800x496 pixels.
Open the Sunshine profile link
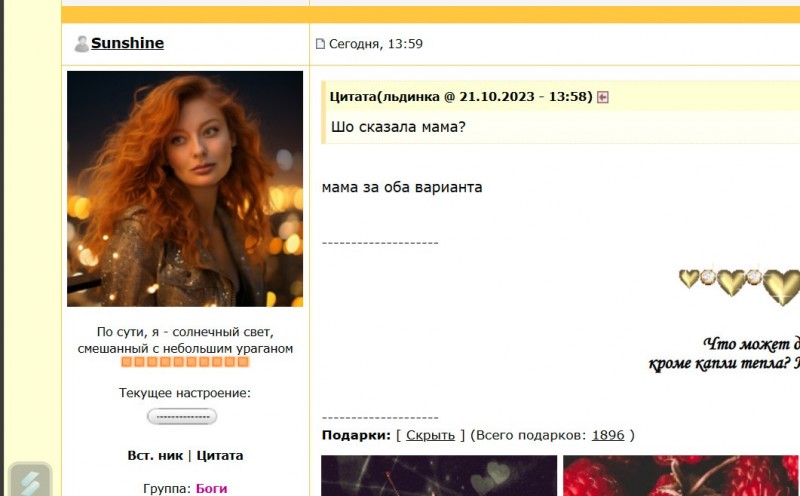tap(127, 43)
